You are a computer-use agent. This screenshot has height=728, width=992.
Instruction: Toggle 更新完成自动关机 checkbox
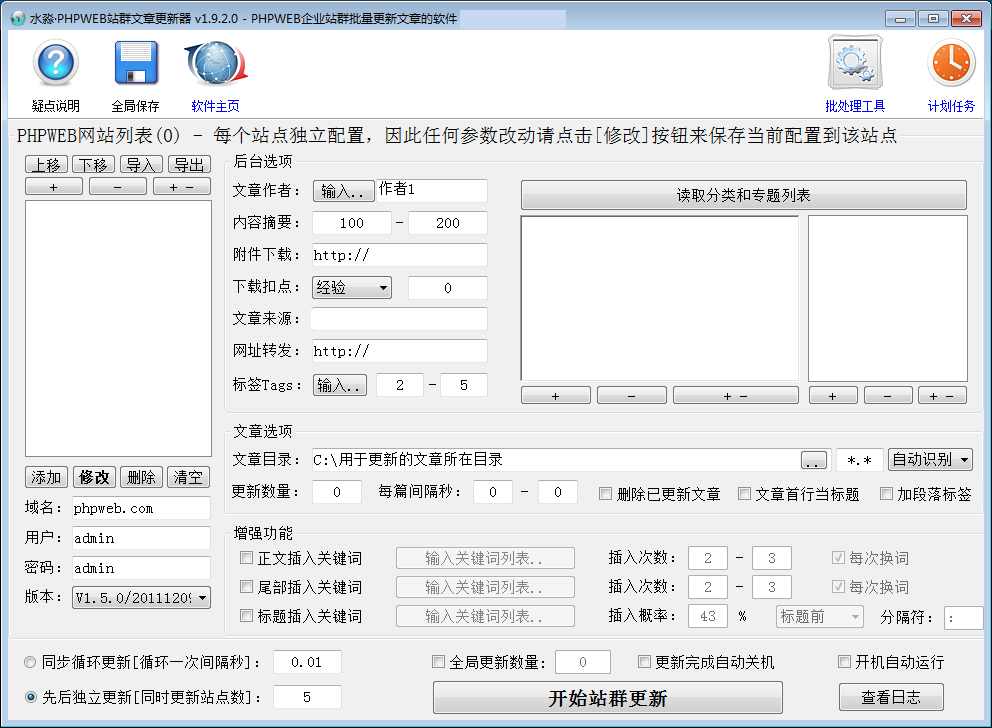(x=644, y=662)
